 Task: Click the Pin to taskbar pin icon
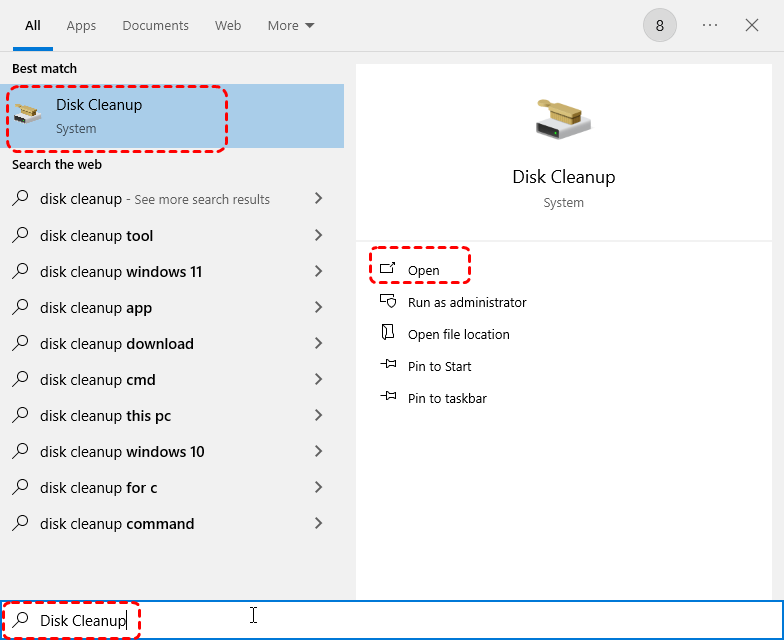[388, 398]
